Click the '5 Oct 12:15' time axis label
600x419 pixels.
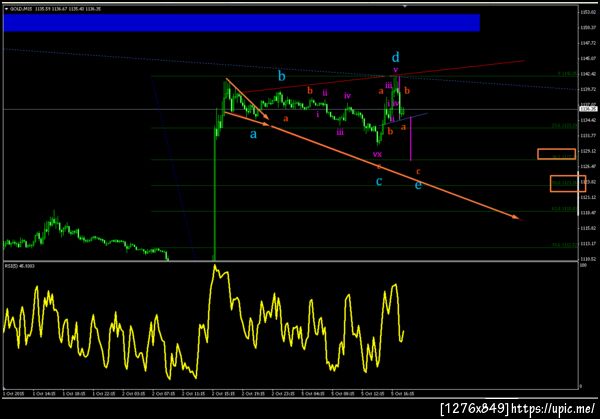[x=372, y=393]
